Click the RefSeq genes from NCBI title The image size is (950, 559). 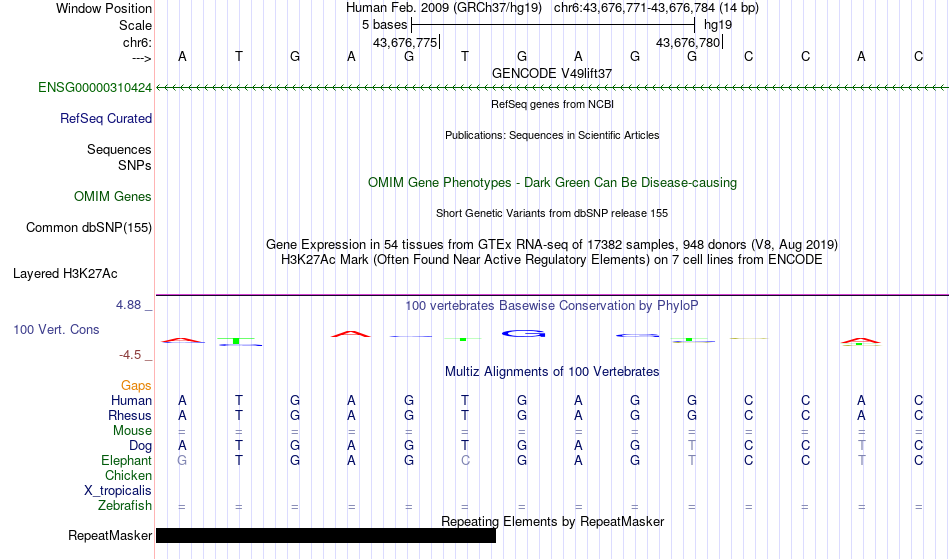(x=552, y=104)
